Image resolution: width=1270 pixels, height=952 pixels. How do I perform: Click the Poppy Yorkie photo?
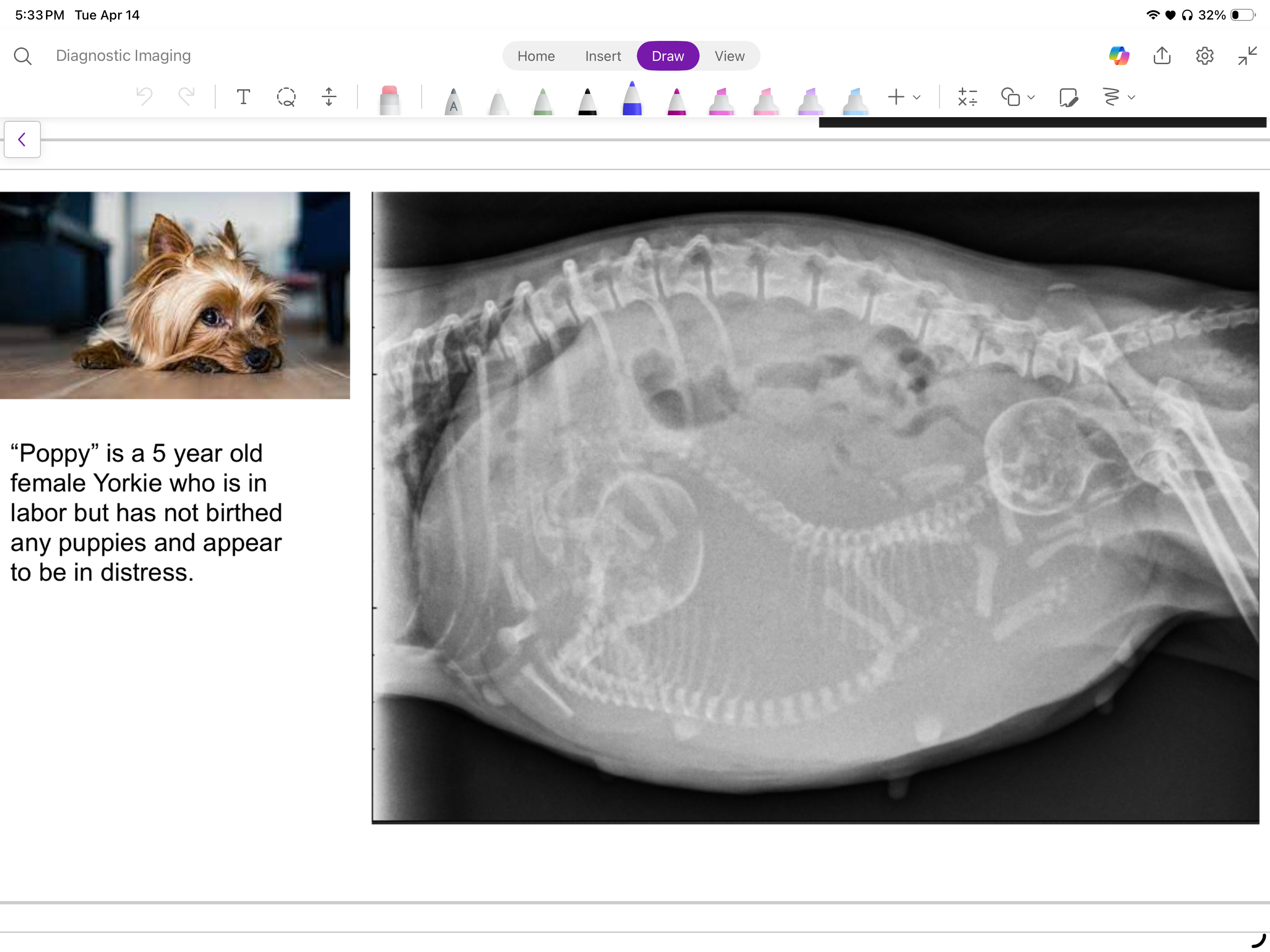click(175, 296)
